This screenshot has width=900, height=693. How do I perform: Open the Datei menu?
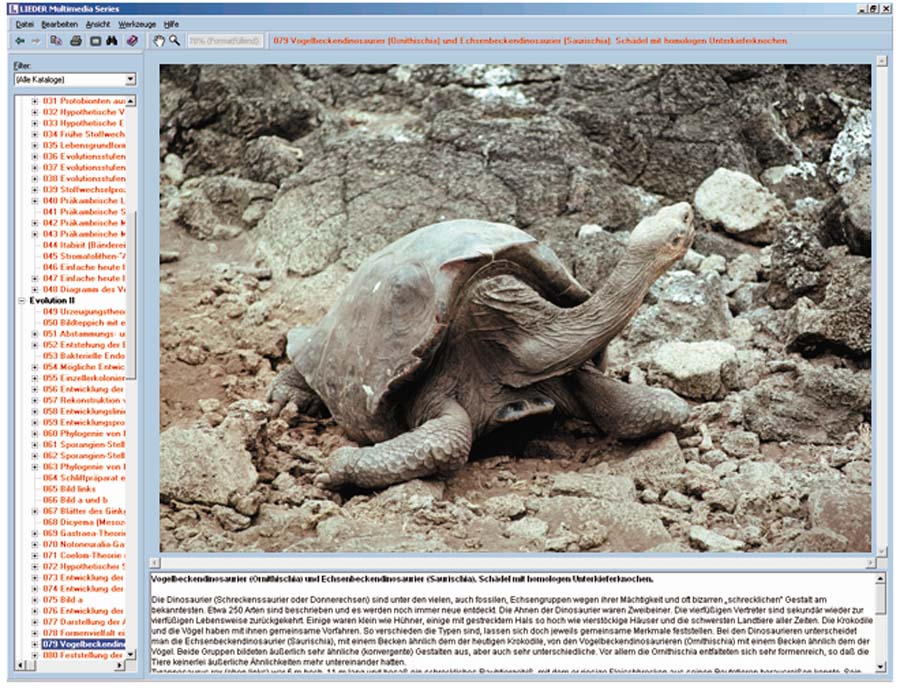24,22
